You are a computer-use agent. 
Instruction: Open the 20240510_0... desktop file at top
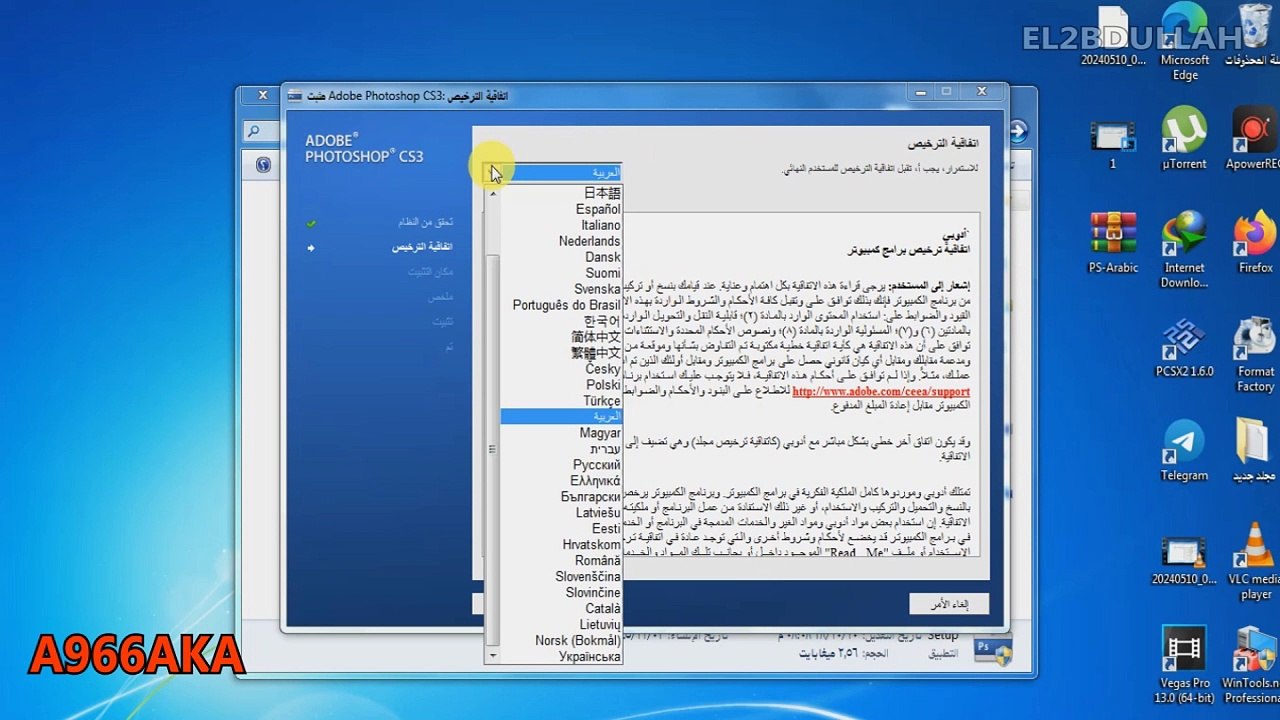click(1113, 35)
